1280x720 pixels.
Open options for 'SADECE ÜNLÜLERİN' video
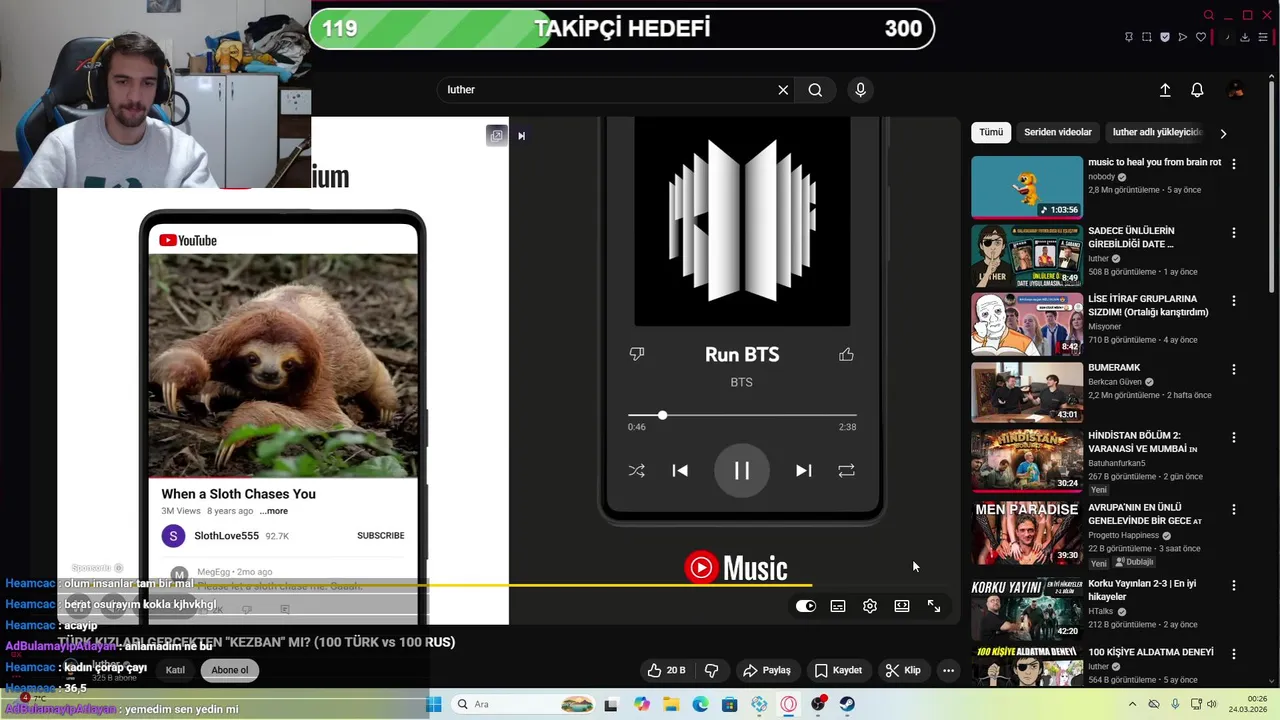1233,233
